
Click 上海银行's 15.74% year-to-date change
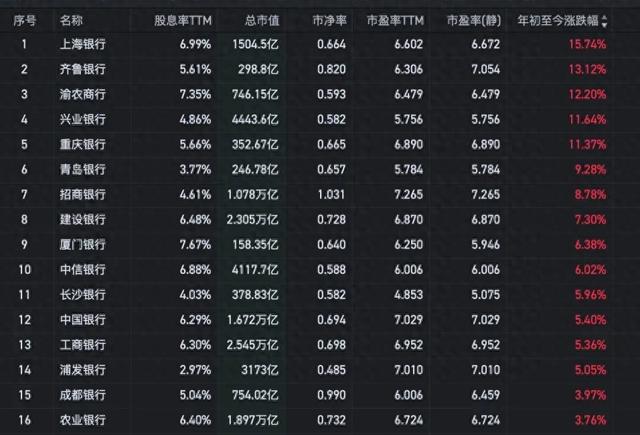(x=587, y=44)
